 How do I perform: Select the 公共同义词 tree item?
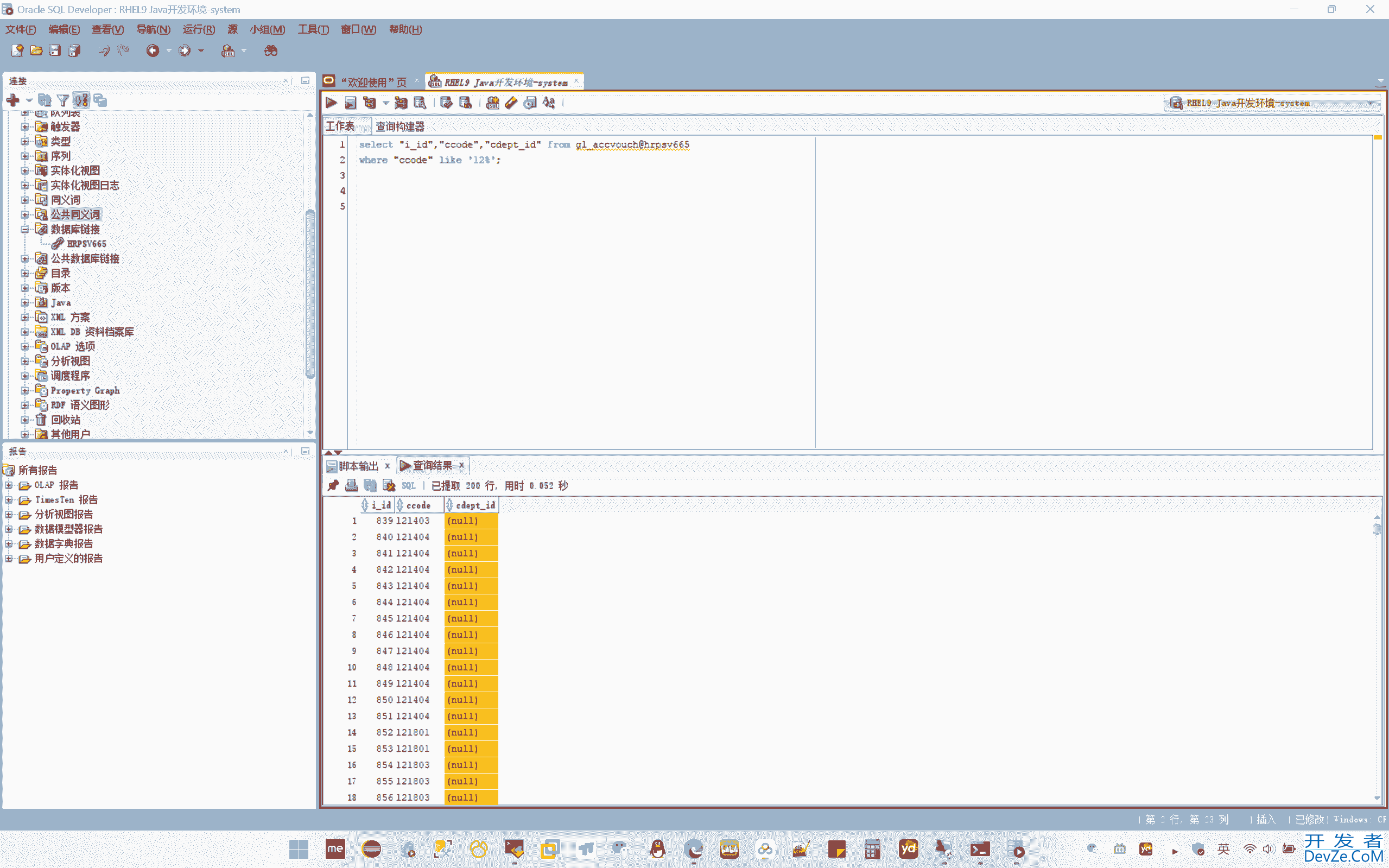75,215
